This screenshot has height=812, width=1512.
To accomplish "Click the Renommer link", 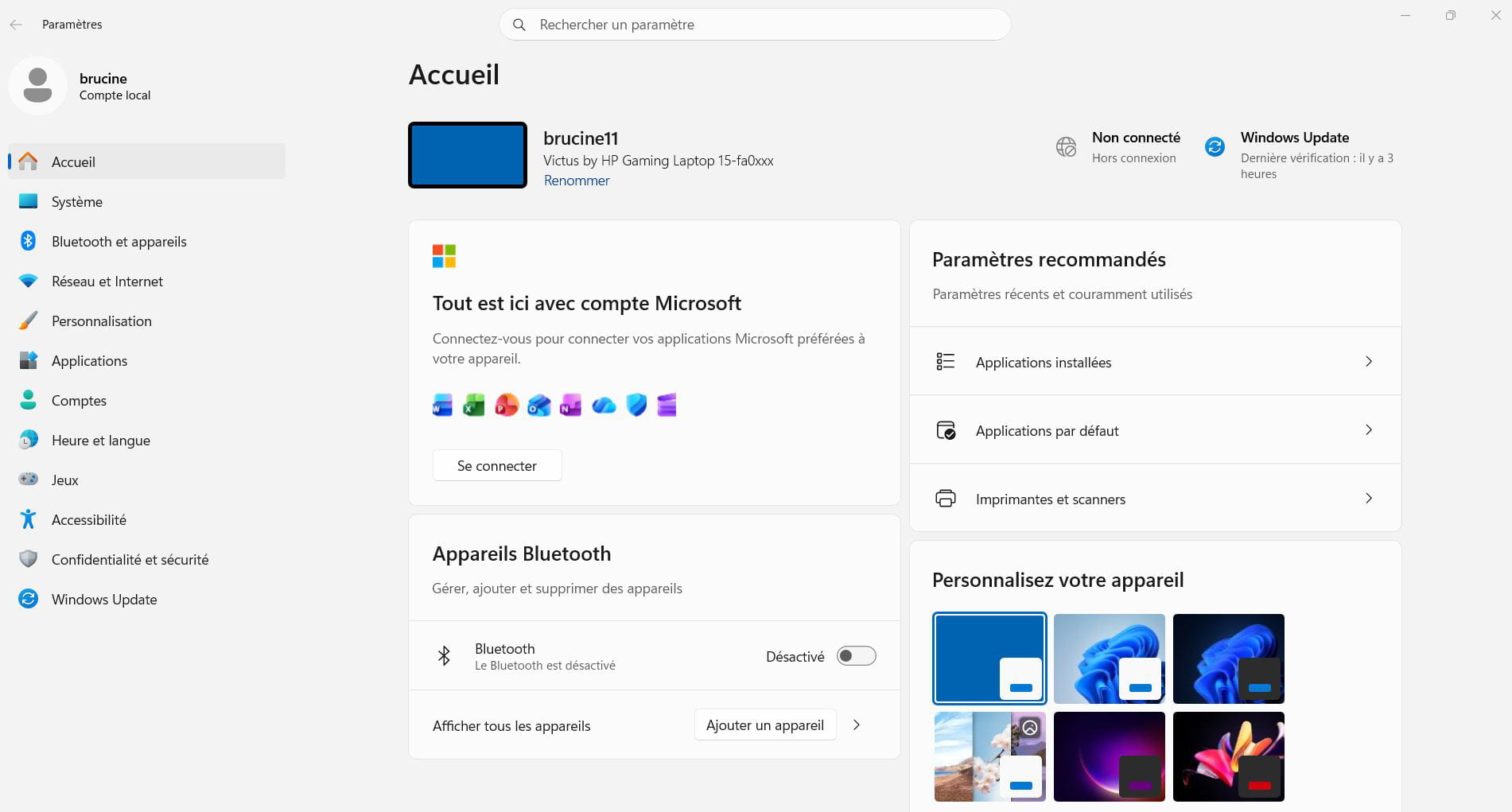I will coord(577,181).
